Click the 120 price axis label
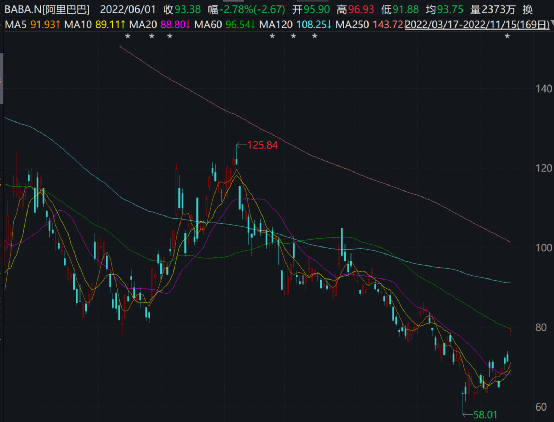Image resolution: width=554 pixels, height=422 pixels. [x=543, y=168]
